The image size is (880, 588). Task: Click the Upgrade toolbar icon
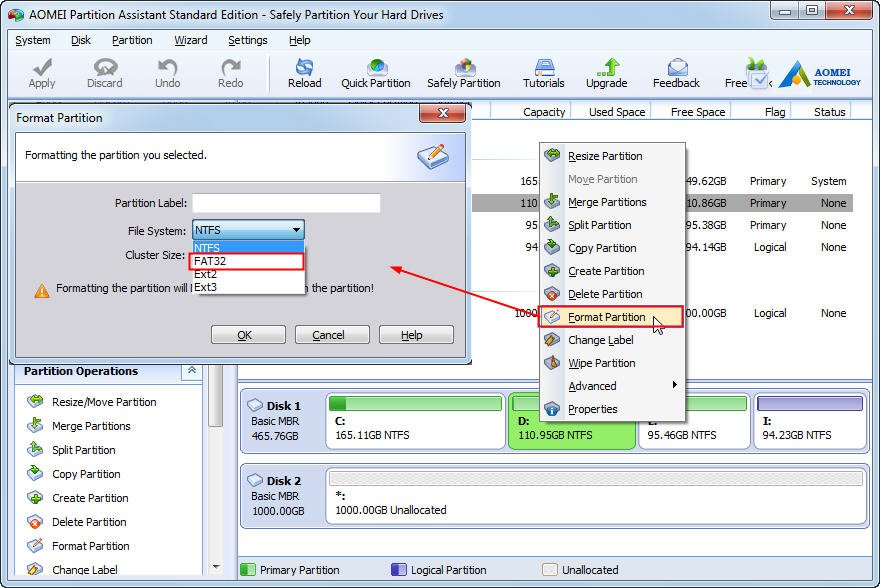pyautogui.click(x=607, y=74)
